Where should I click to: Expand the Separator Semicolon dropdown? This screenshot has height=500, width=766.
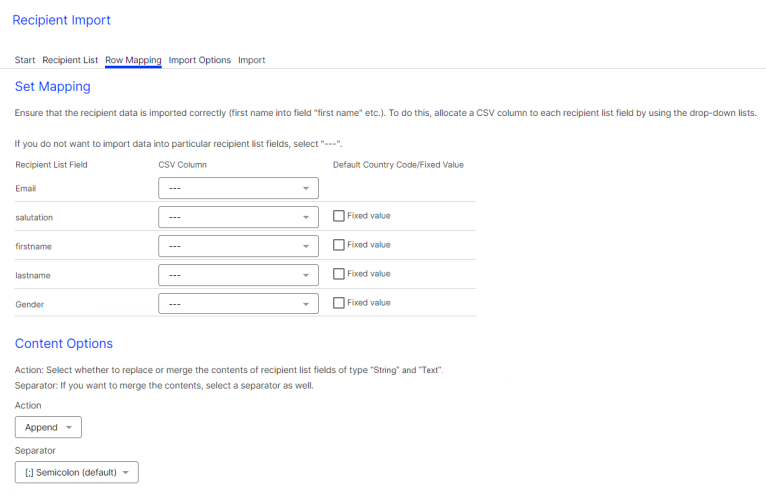[x=76, y=473]
